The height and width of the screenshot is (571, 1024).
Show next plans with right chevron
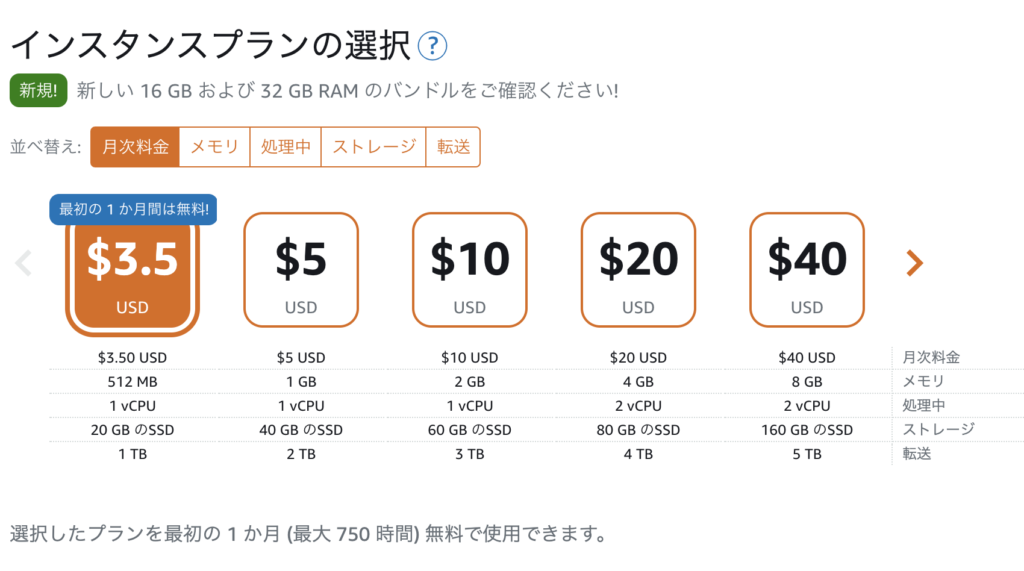[914, 263]
